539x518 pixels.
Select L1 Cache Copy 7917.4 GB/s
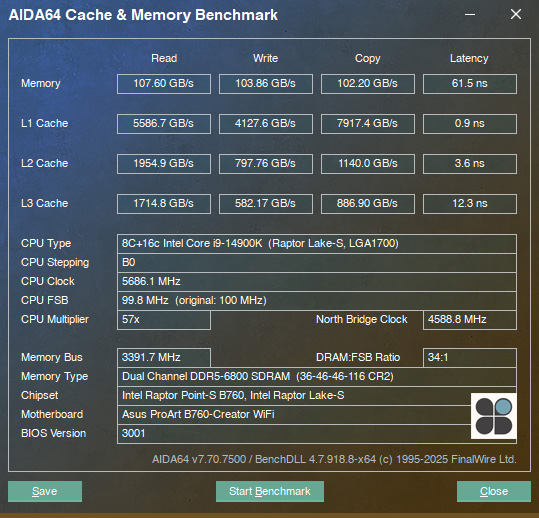pos(367,124)
